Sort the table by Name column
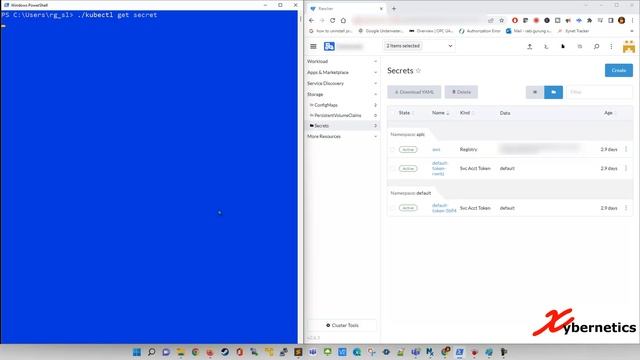Viewport: 640px width, 360px height. pyautogui.click(x=440, y=113)
